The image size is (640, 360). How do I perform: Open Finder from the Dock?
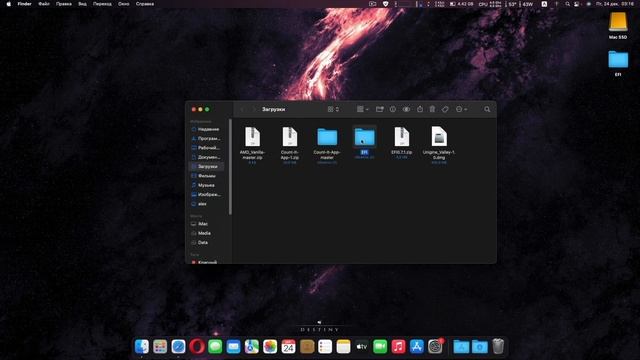pyautogui.click(x=142, y=347)
